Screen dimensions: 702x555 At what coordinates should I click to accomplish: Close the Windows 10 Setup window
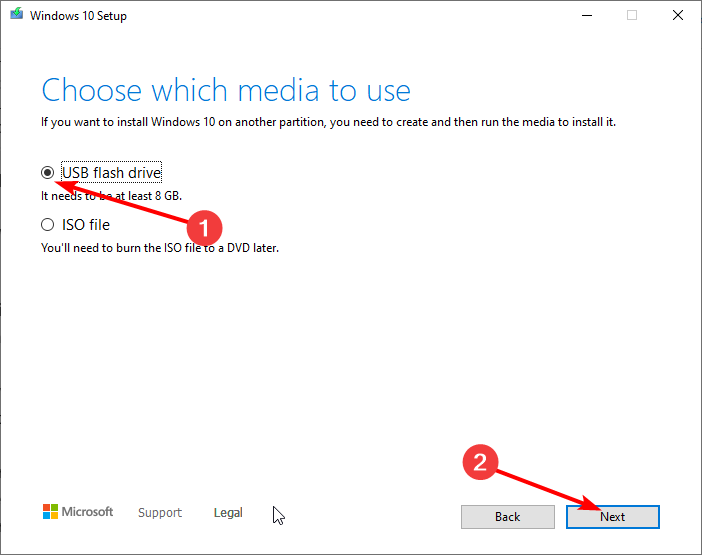[x=678, y=16]
